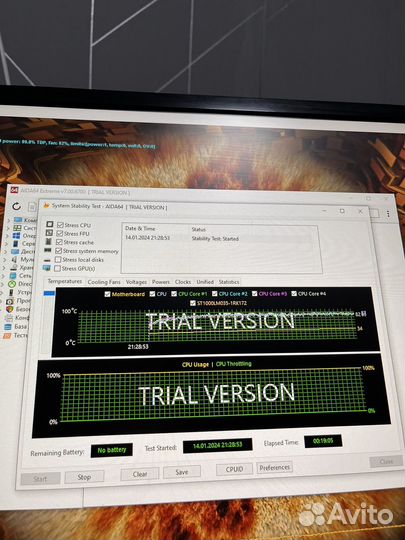Expand the Дисплей tree node arrow
The image size is (405, 540).
coord(6,252)
